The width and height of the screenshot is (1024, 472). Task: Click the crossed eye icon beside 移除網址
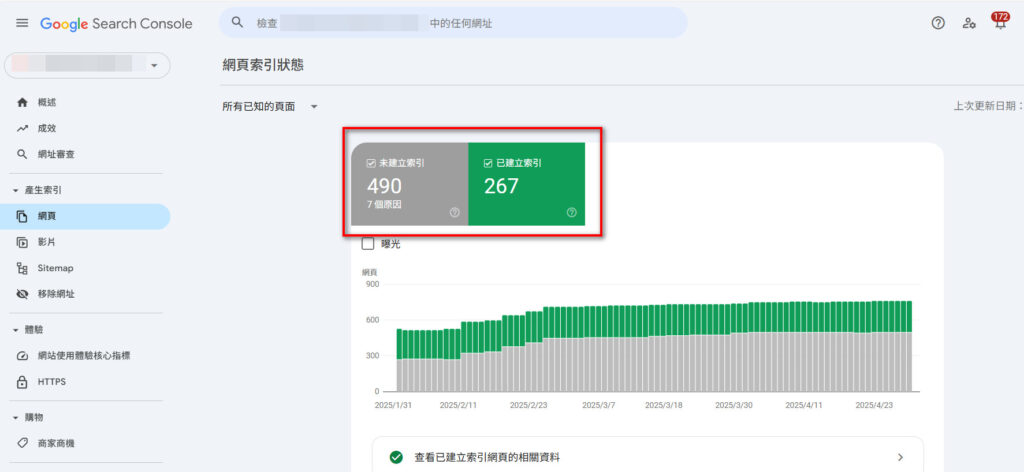[x=22, y=294]
